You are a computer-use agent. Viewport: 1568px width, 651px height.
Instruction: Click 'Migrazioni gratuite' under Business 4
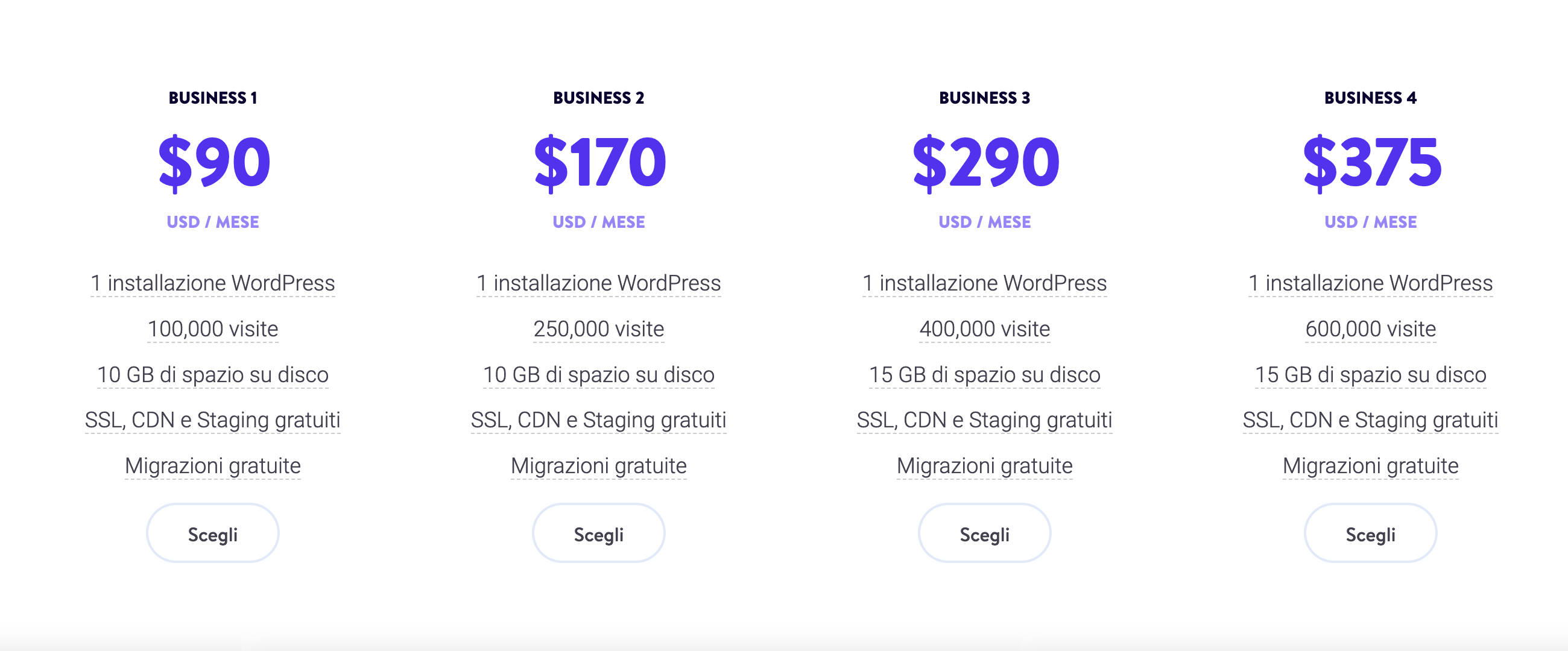[x=1370, y=466]
